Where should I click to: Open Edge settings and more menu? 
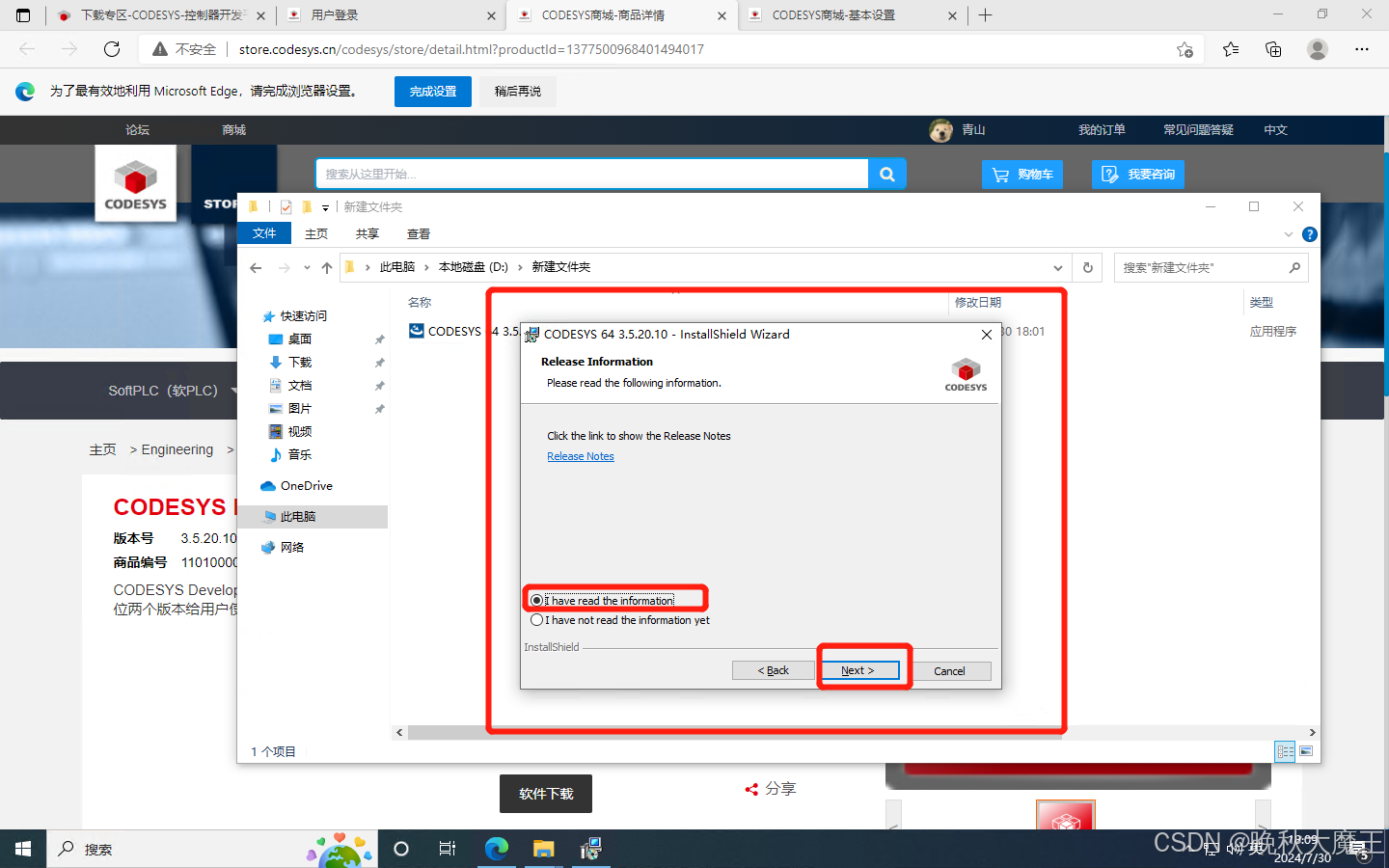1362,49
